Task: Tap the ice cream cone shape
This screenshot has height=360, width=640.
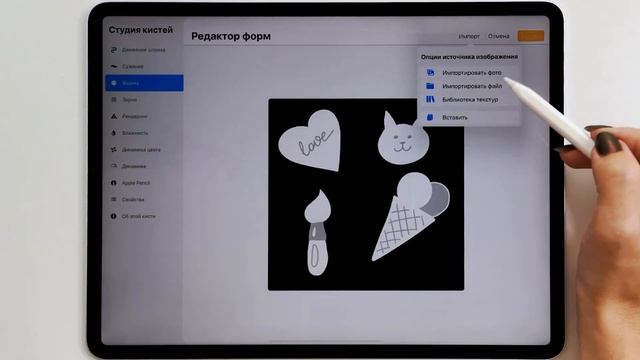Action: [x=410, y=216]
